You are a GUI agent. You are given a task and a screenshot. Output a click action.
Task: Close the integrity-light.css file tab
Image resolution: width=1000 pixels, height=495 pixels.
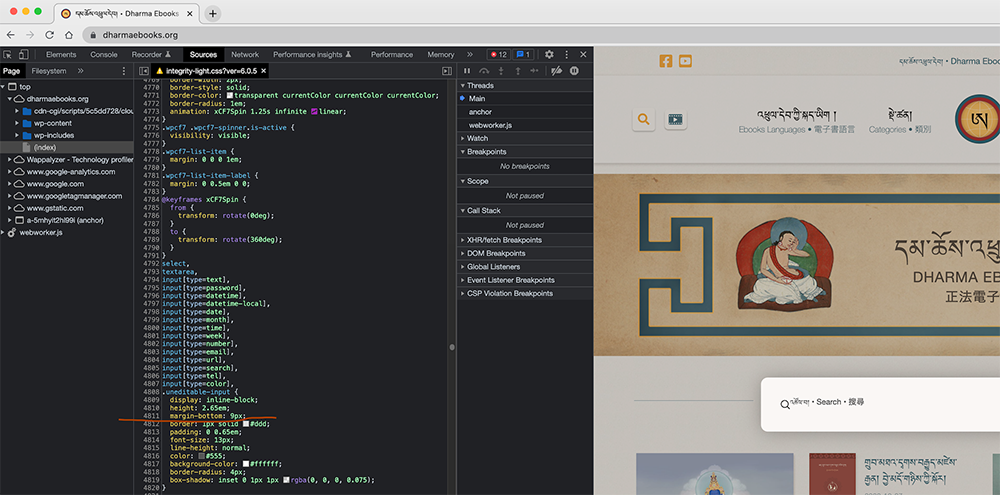[263, 71]
